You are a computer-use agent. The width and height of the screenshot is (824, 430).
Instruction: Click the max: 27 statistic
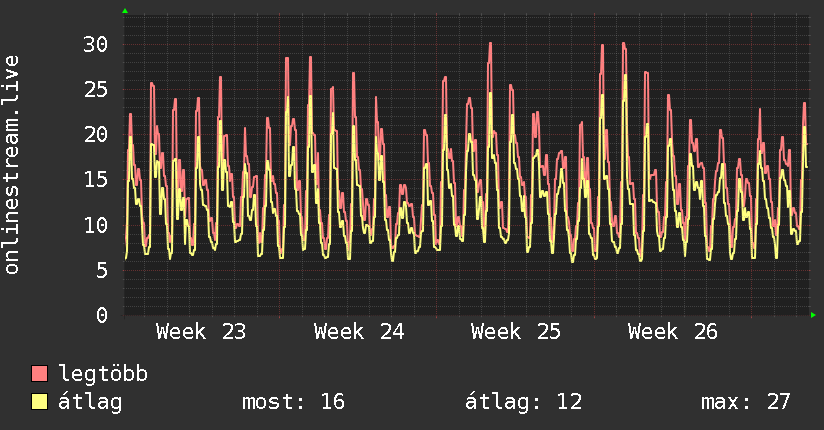pos(746,402)
